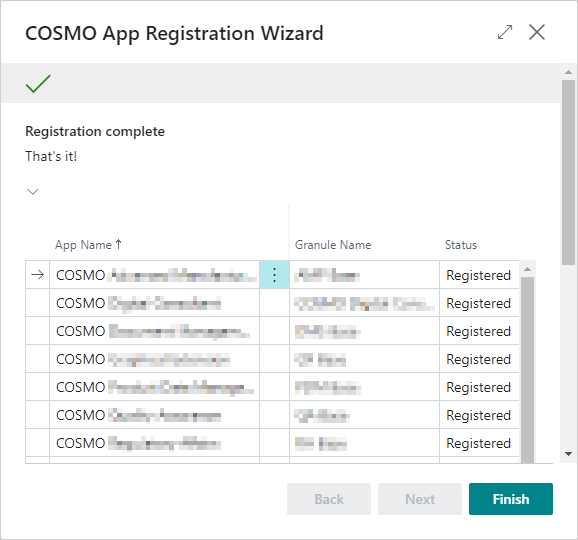
Task: Select the Status column header
Action: (x=461, y=245)
